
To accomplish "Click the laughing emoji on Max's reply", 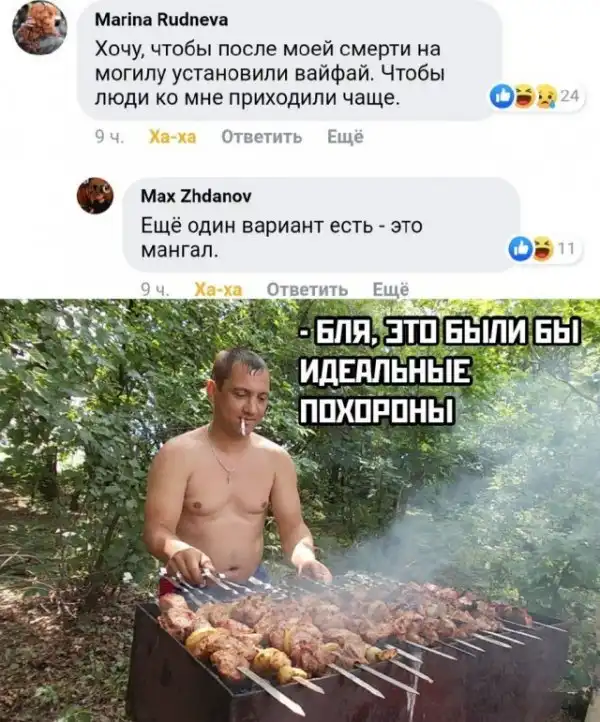I will [x=542, y=249].
